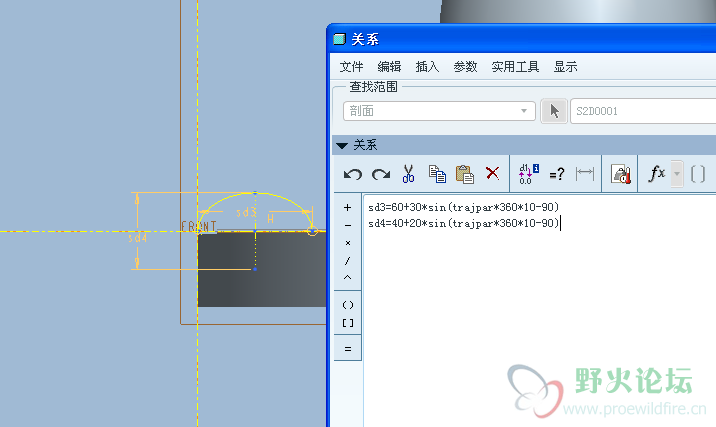Screen dimensions: 716x427
Task: Select the sd4 dimension in sketch
Action: tap(137, 238)
